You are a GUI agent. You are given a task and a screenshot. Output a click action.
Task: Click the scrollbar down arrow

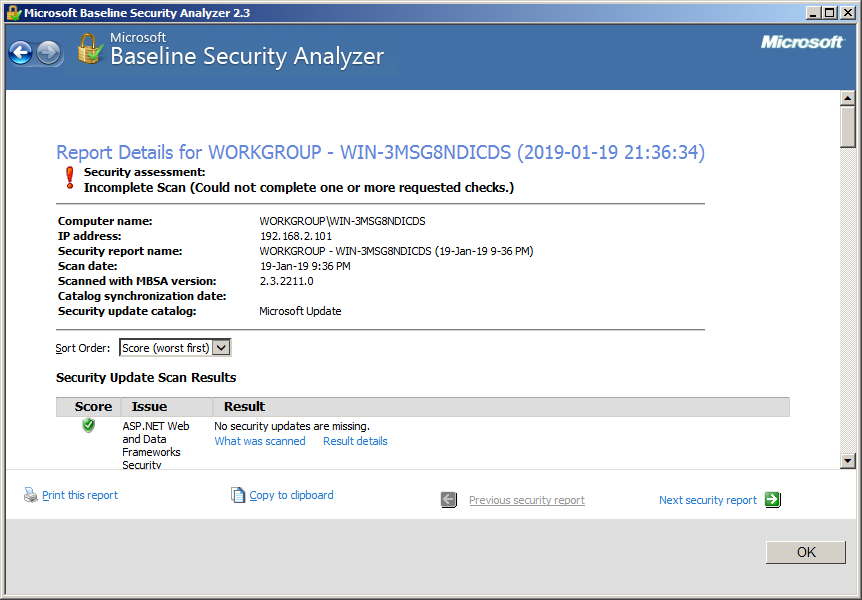tap(848, 461)
